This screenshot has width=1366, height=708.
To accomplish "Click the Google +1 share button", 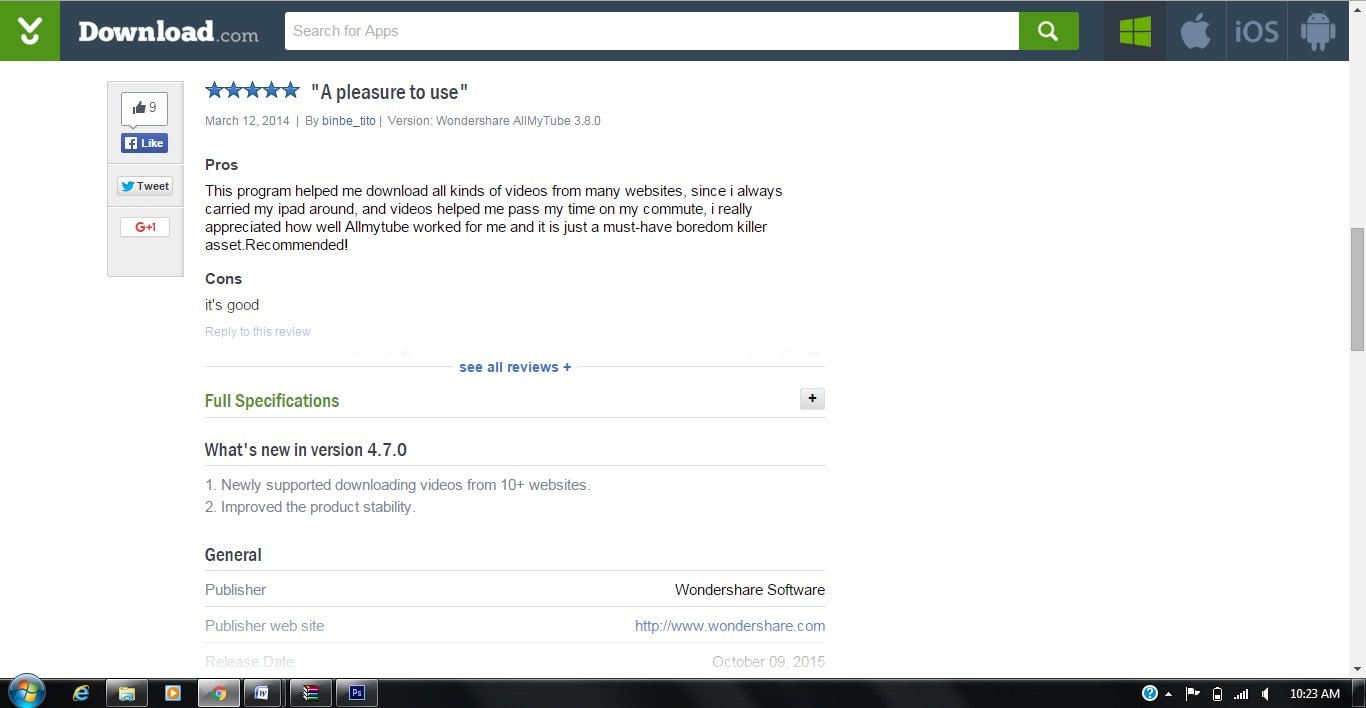I will (145, 227).
